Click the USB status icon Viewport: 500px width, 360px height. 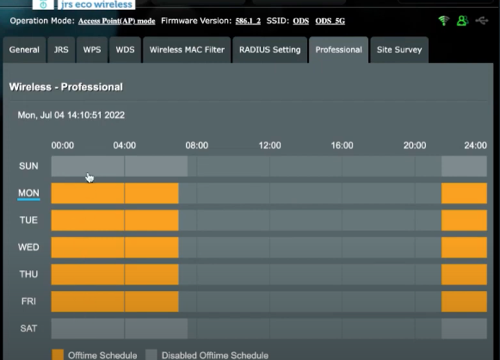tap(482, 21)
